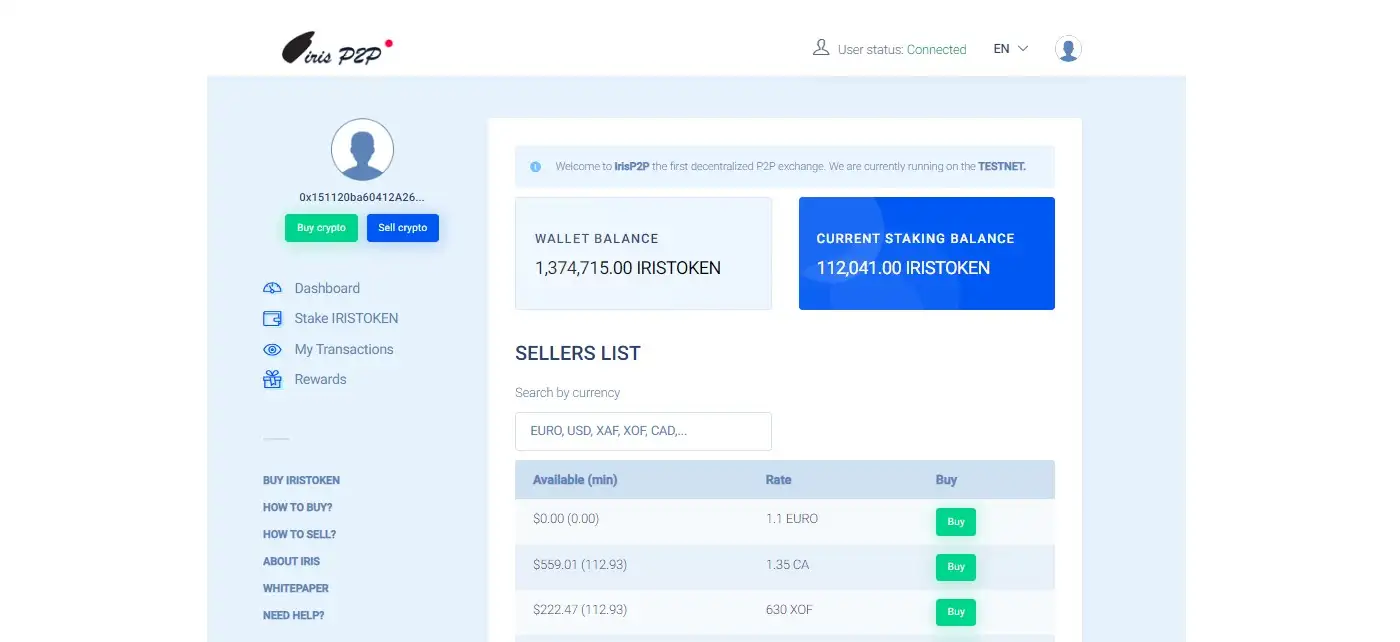1400x642 pixels.
Task: Click the Stake IRISTOKEN wallet icon
Action: pos(272,319)
